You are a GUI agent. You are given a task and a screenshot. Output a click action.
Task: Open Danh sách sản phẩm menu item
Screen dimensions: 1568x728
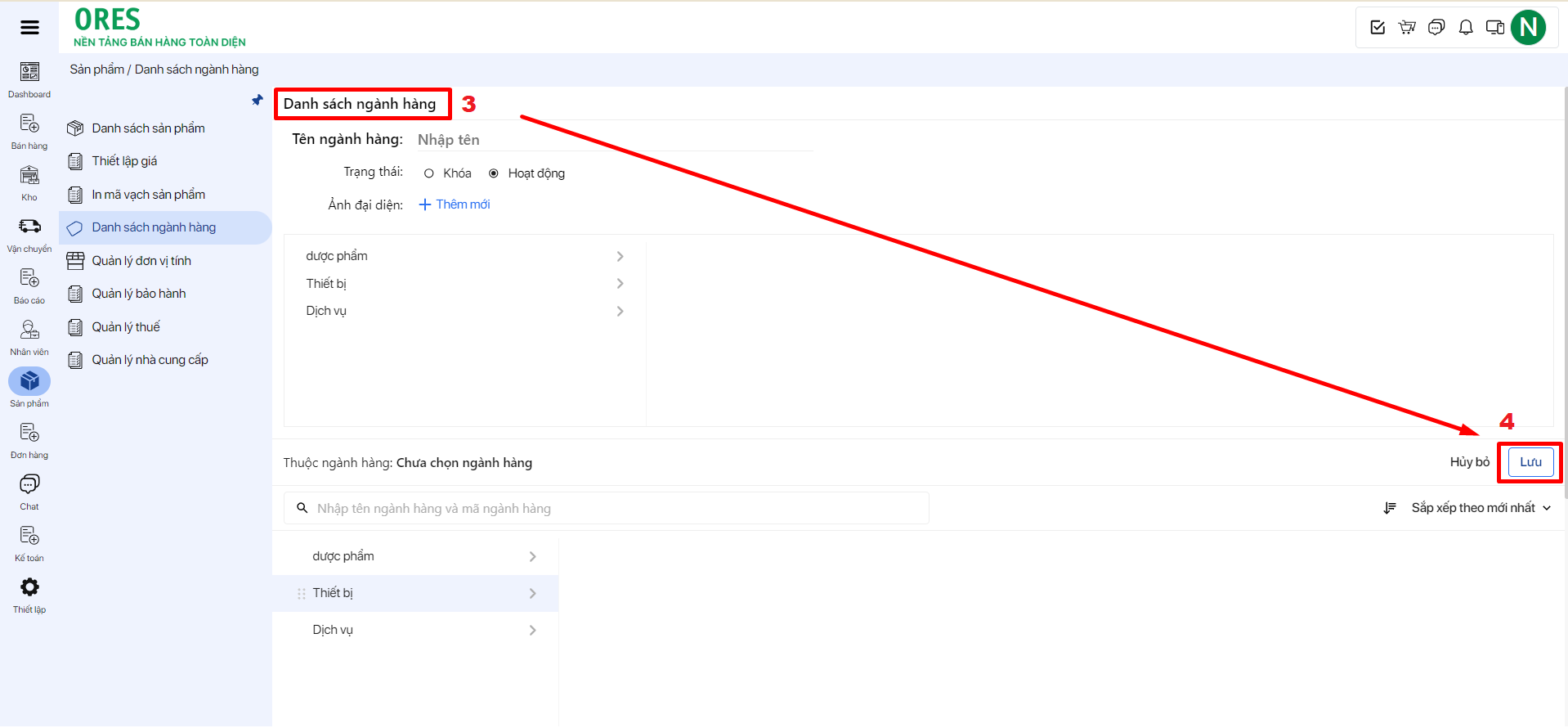[x=148, y=128]
